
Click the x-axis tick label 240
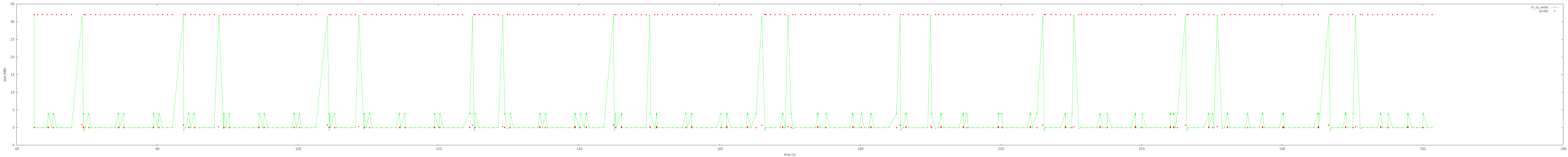click(1282, 149)
